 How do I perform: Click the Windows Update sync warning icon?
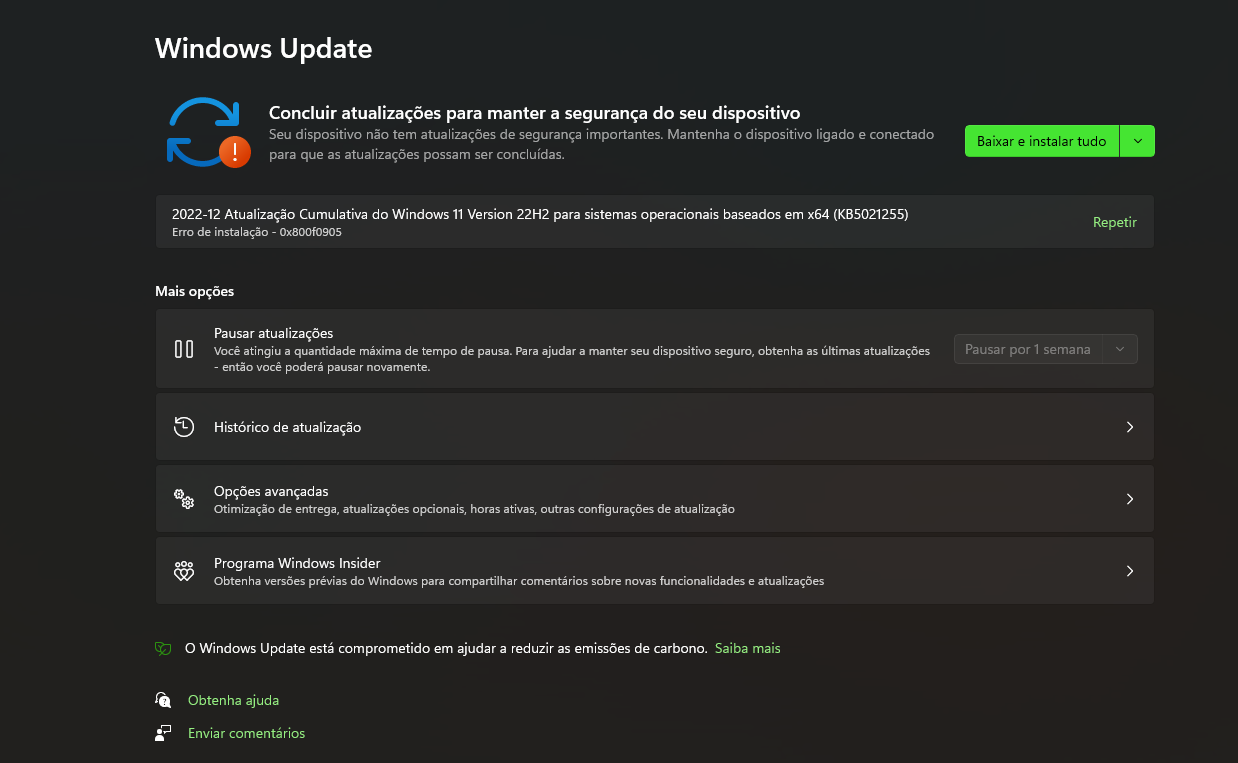(x=207, y=132)
